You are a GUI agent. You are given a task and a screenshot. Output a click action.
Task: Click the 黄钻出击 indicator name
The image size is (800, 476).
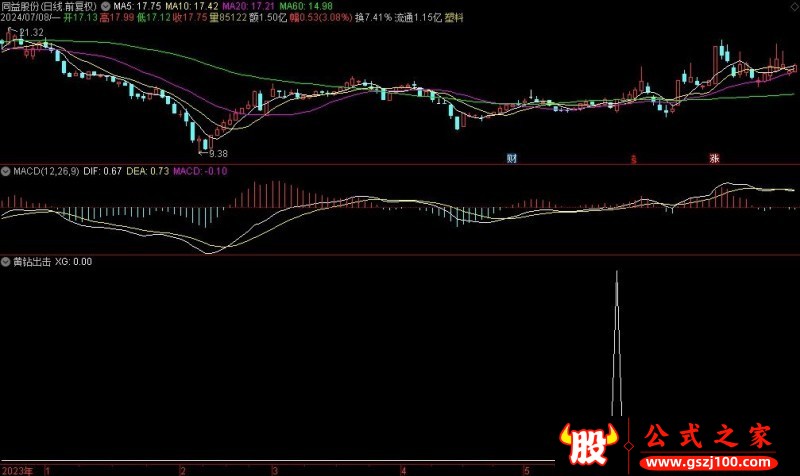coord(30,262)
